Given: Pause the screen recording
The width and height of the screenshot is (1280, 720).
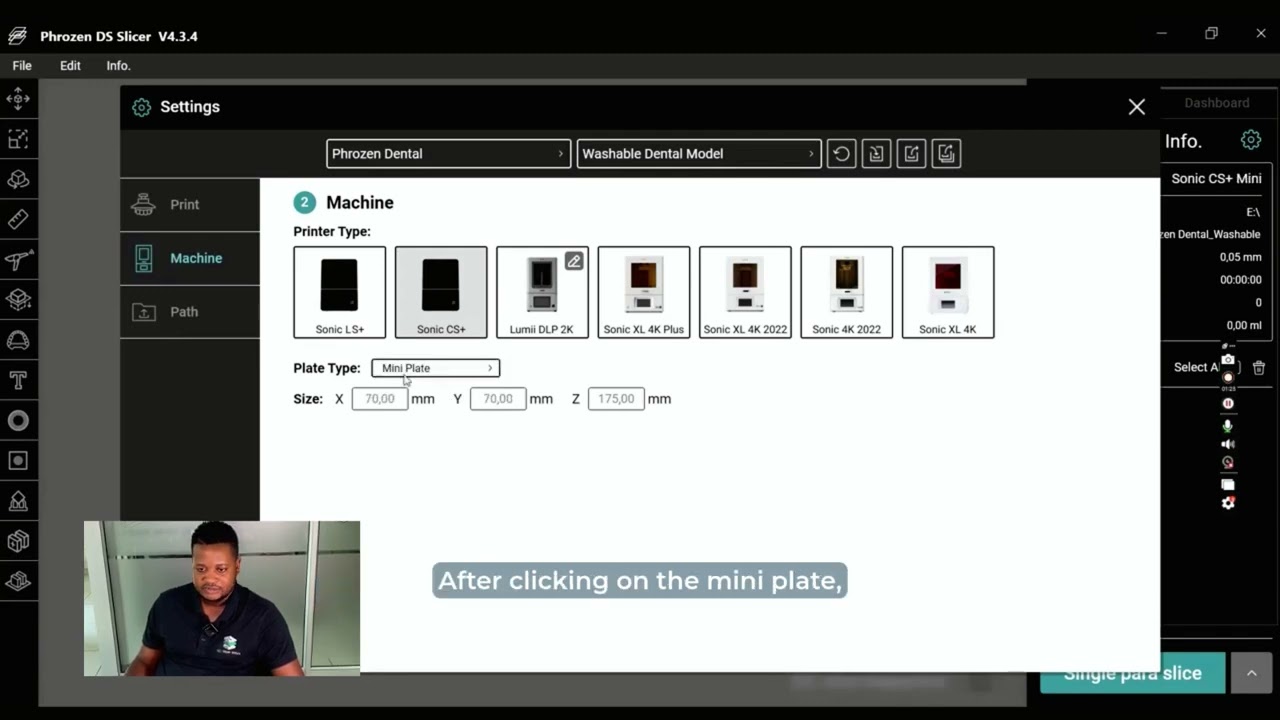Looking at the screenshot, I should [1228, 403].
